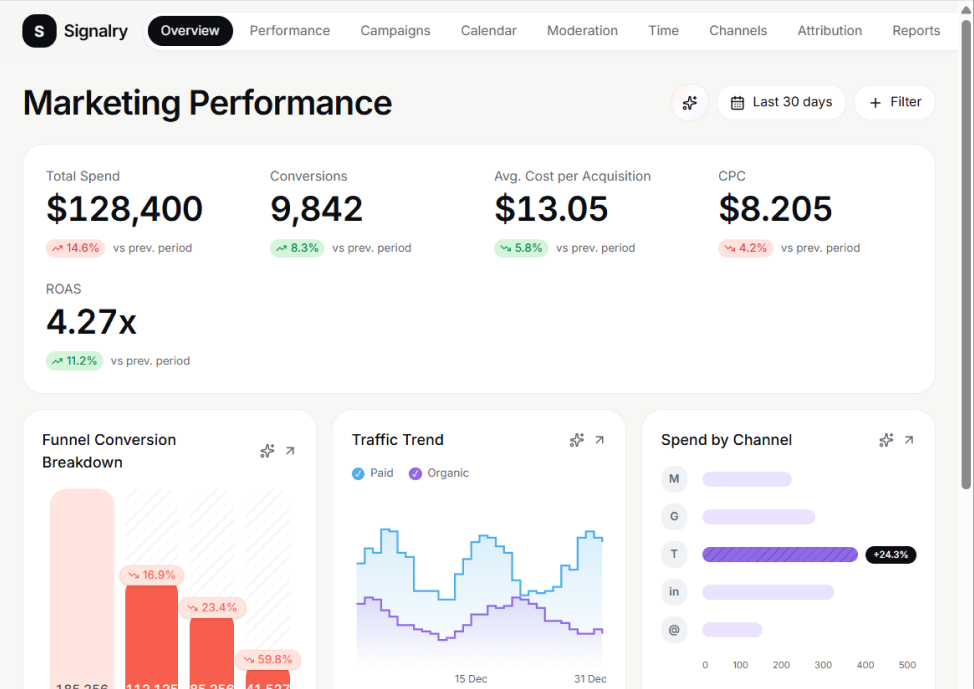Click the 16.9% funnel drop badge

click(x=152, y=575)
